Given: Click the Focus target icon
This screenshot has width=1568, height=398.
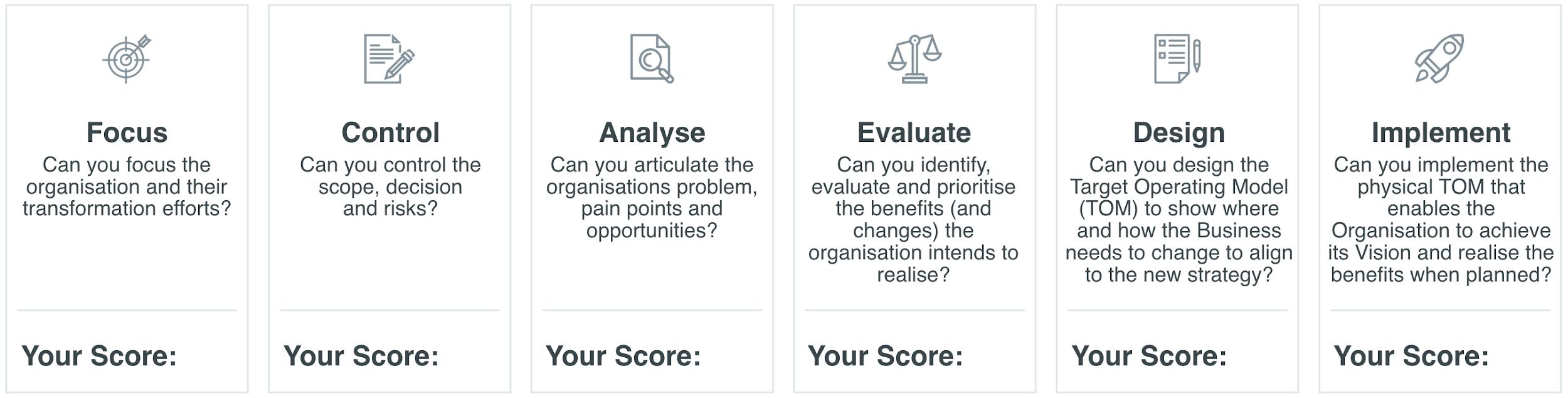Looking at the screenshot, I should pyautogui.click(x=127, y=59).
